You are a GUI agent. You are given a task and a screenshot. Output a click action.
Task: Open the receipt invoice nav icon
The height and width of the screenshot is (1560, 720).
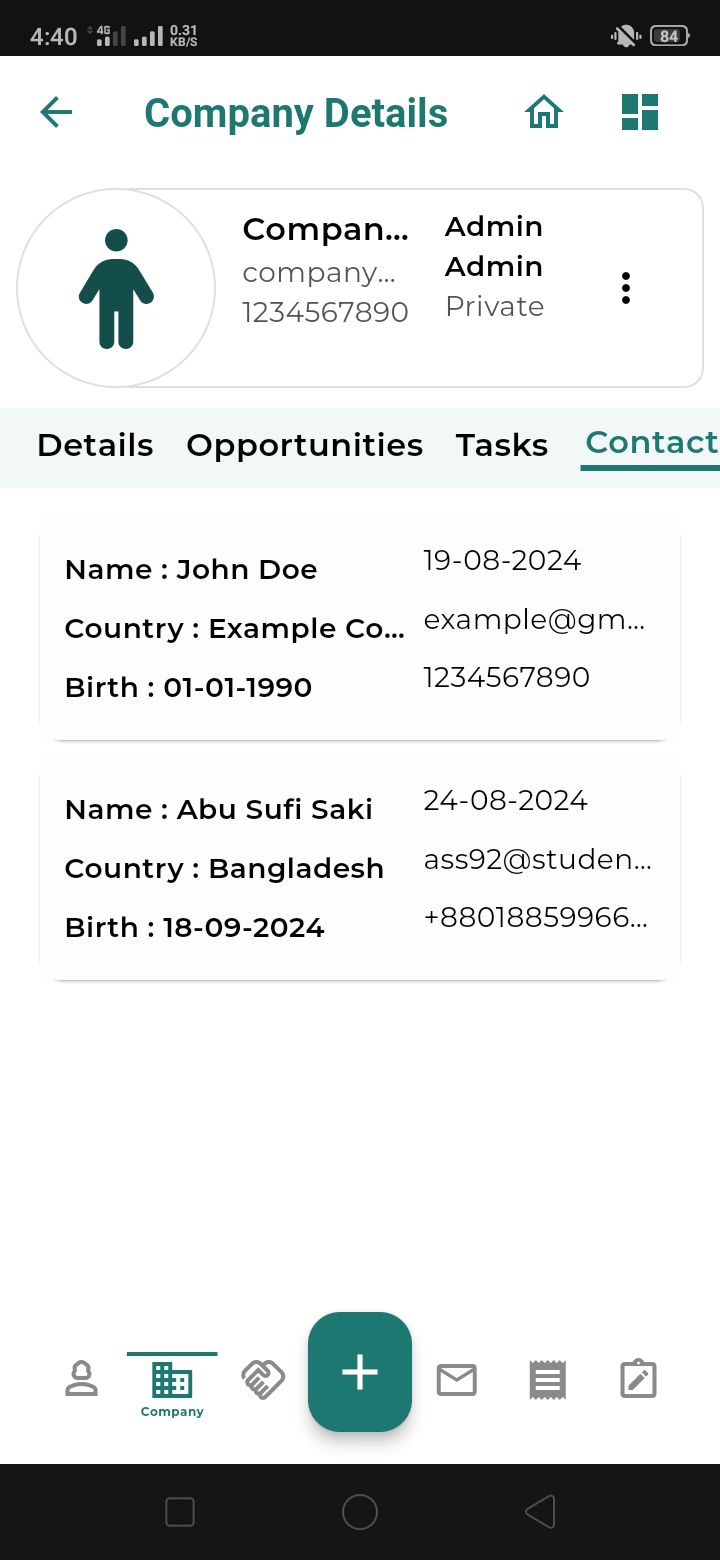pos(547,1379)
